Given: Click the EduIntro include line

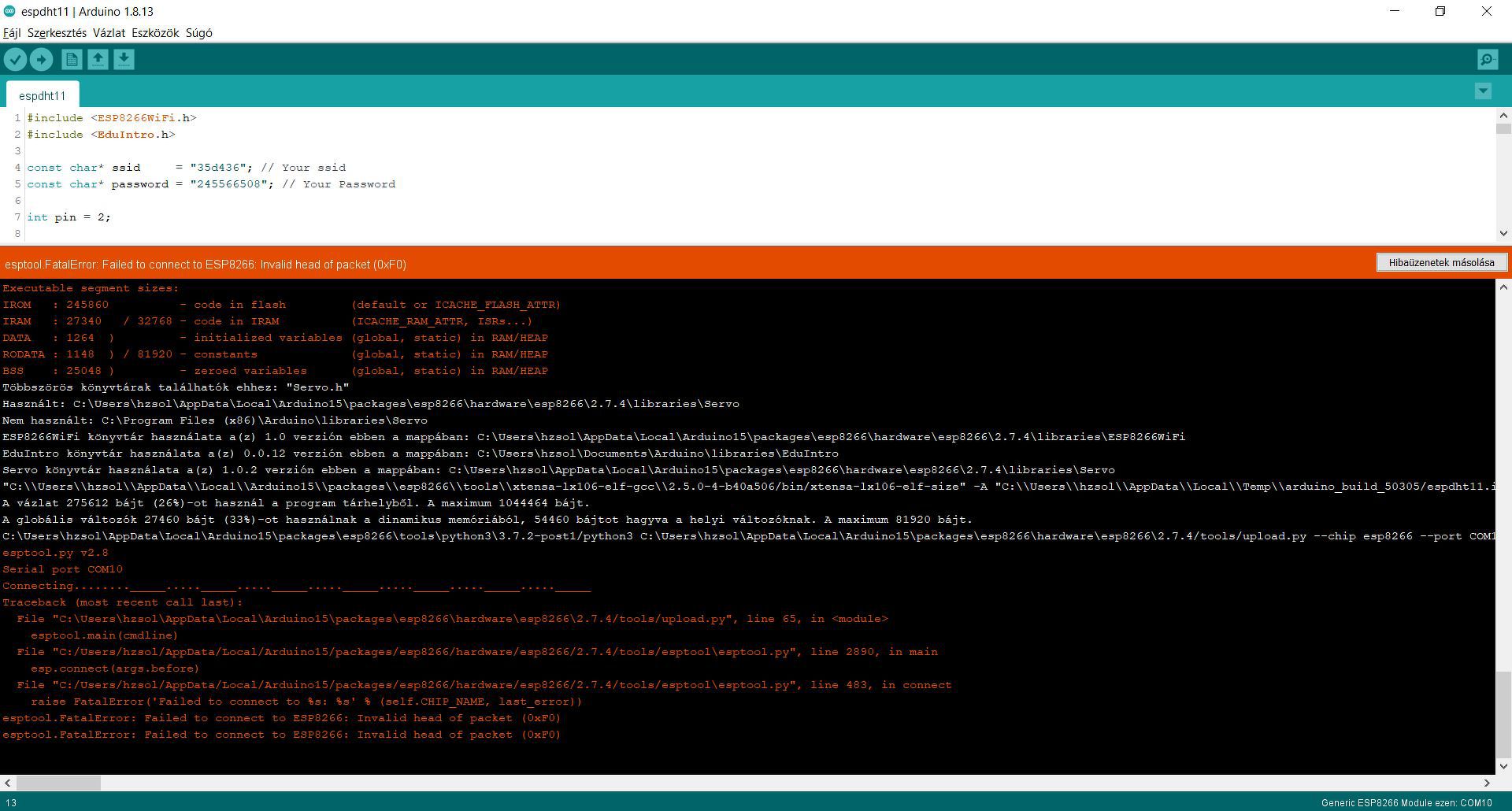Looking at the screenshot, I should [101, 135].
